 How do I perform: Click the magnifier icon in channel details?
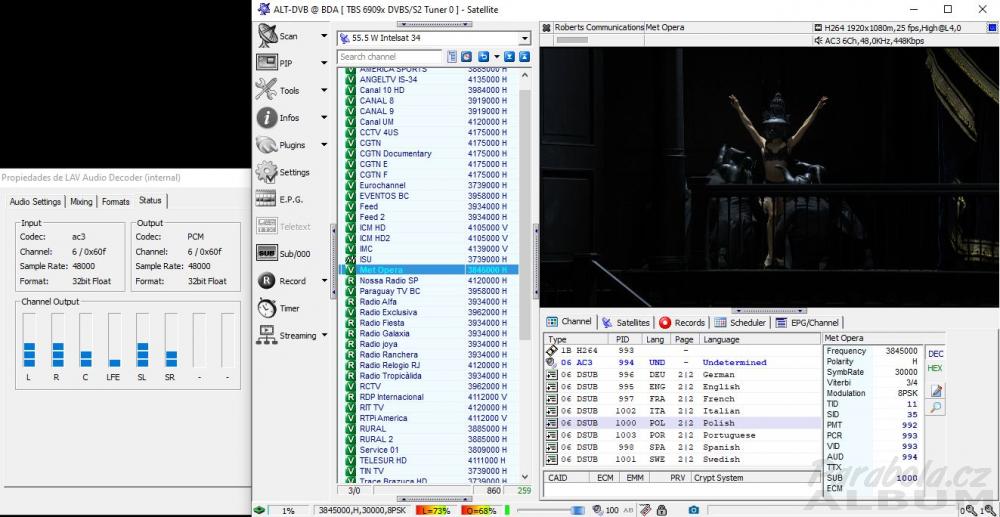point(936,407)
